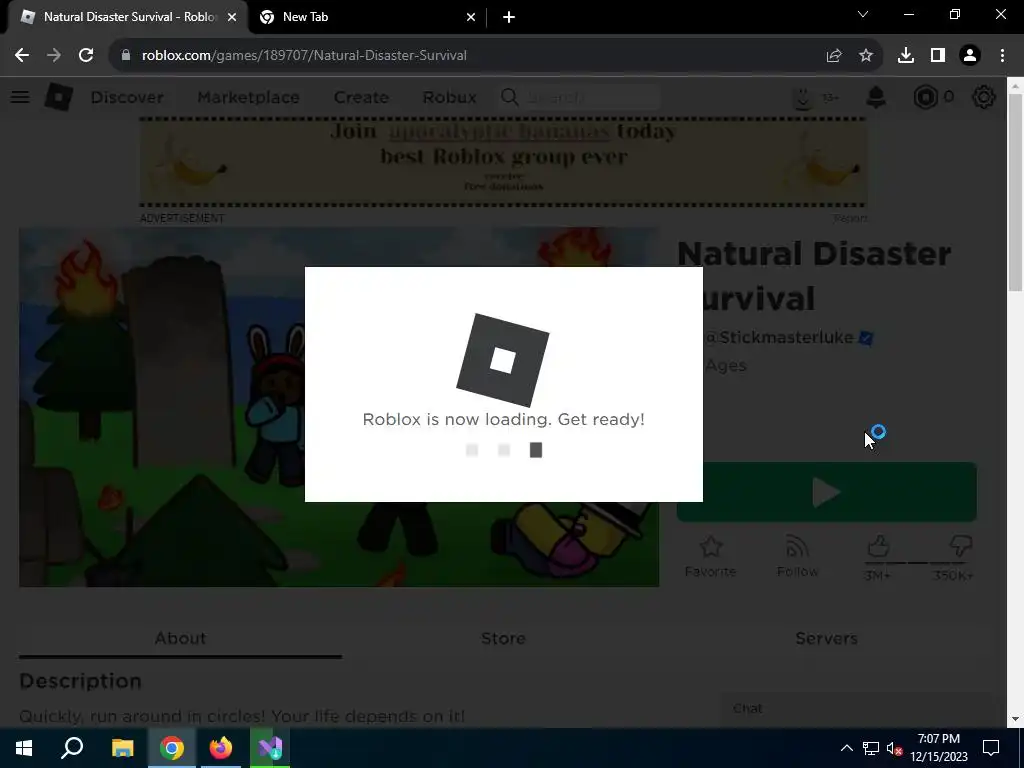Close the New Tab tab
The image size is (1024, 768).
[x=471, y=18]
